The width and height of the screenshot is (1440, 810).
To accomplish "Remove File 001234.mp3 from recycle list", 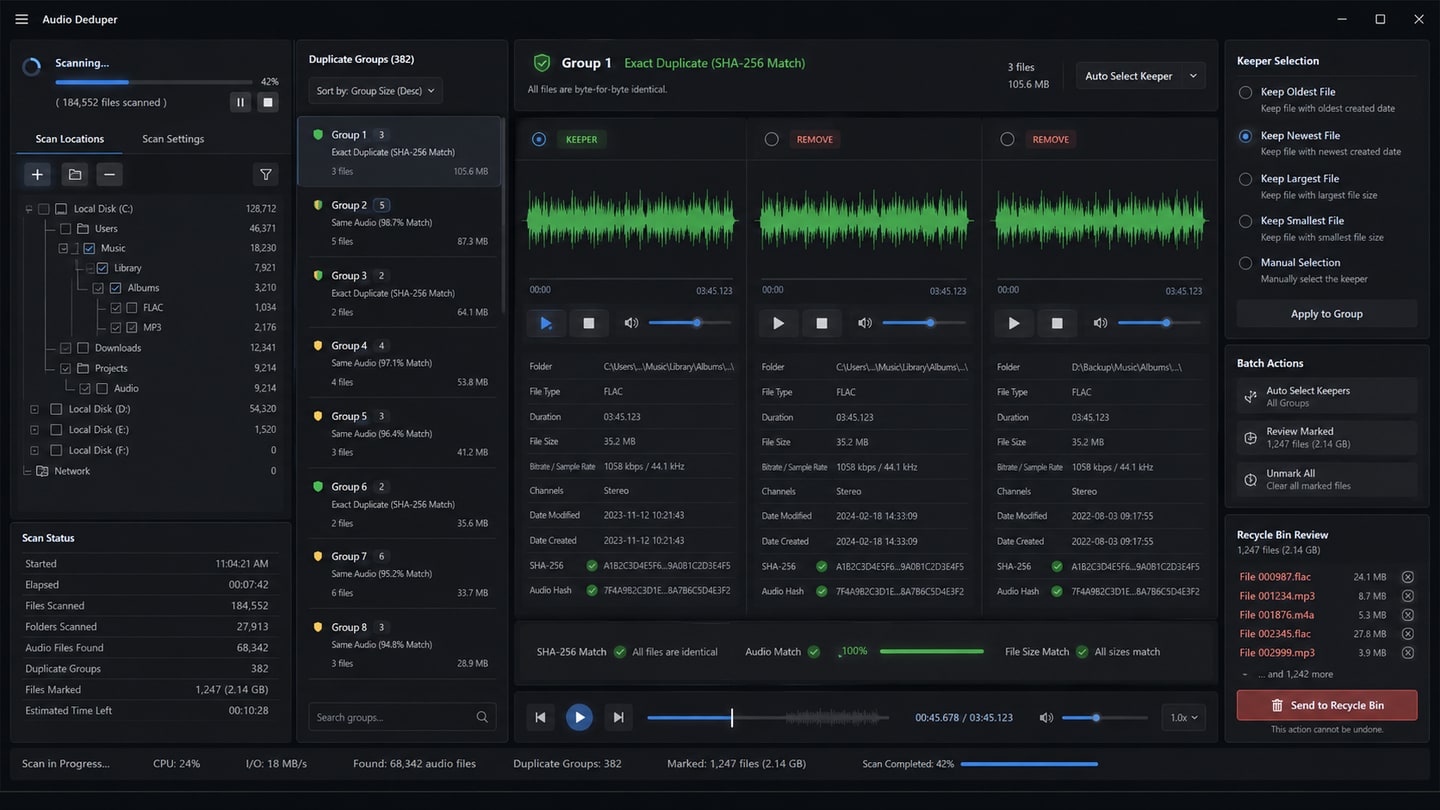I will 1407,596.
